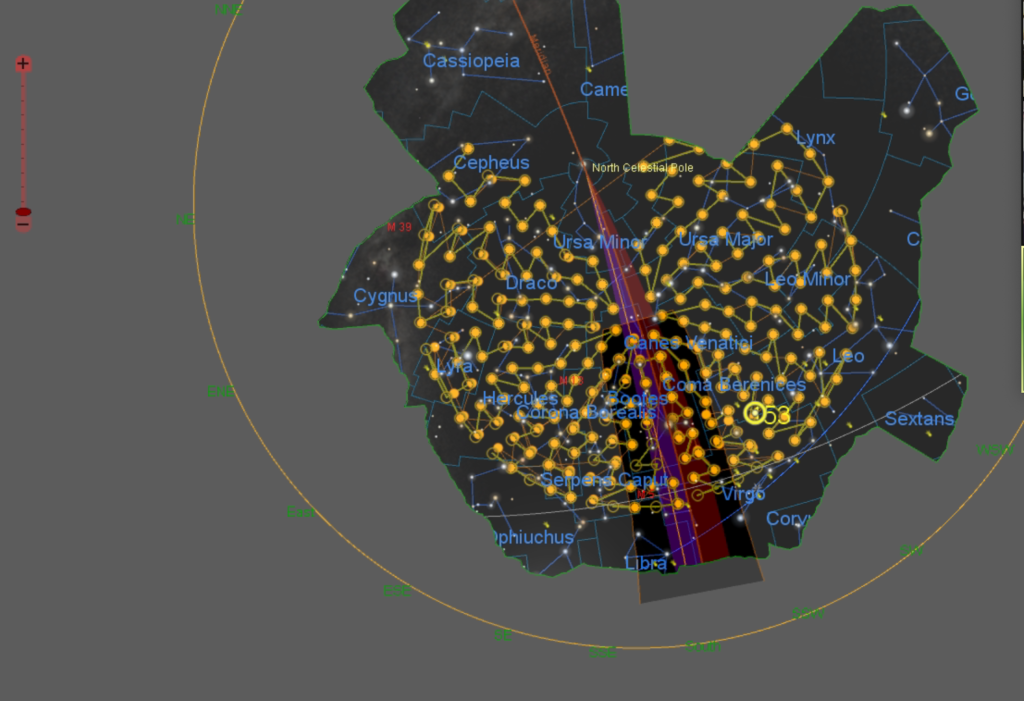1024x701 pixels.
Task: Click the Ophiuchus constellation label
Action: coord(534,538)
